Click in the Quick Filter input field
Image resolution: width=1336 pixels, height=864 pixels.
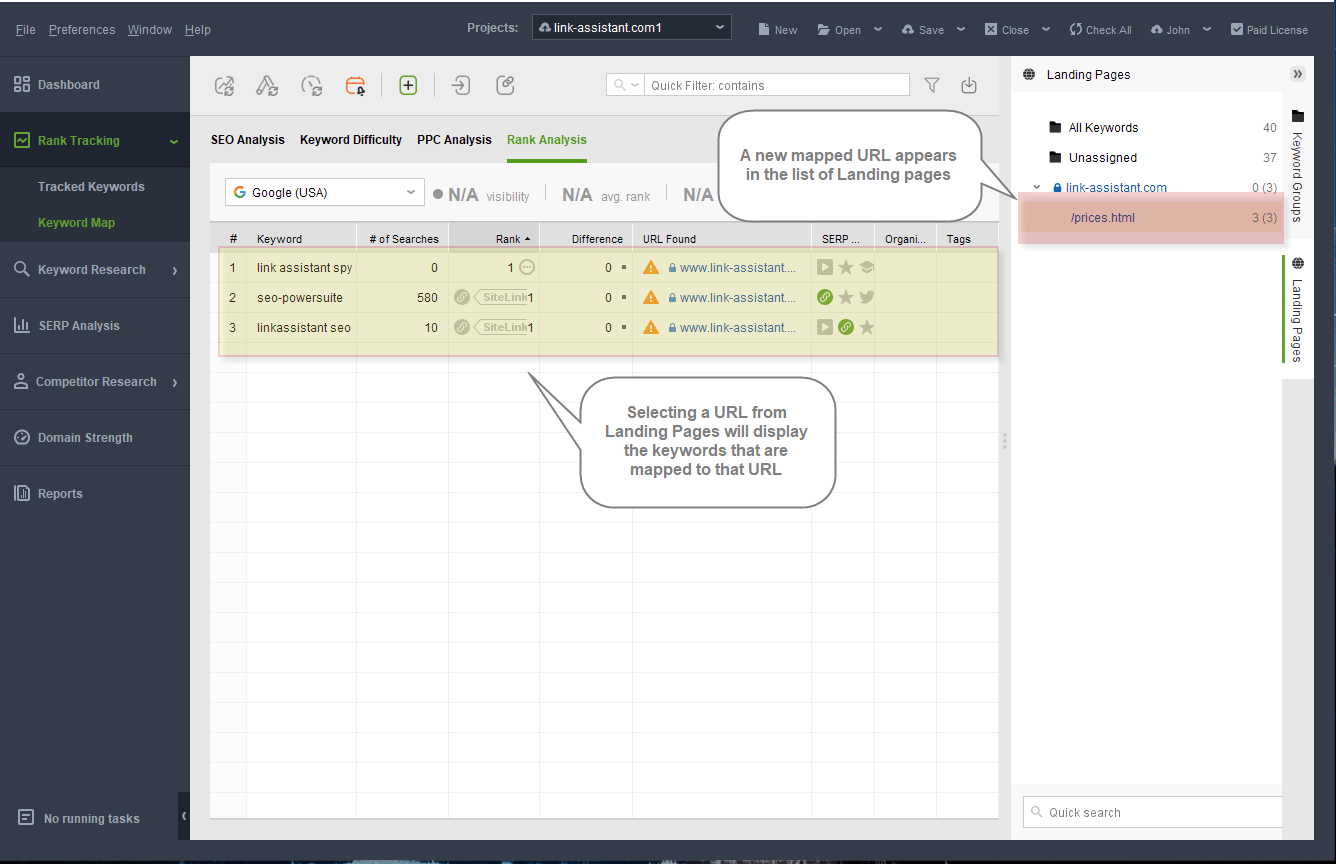(777, 86)
